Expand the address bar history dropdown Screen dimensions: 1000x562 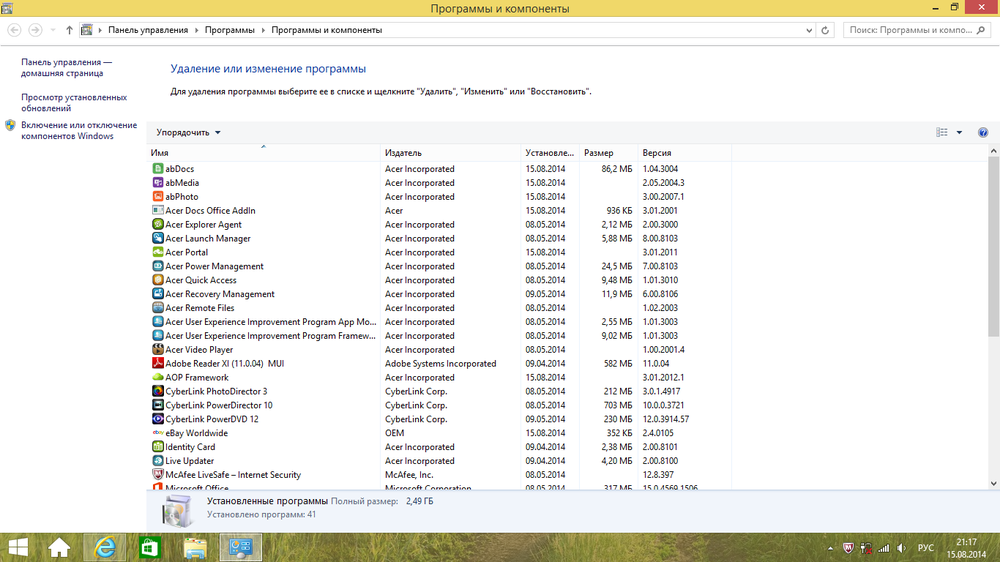pyautogui.click(x=809, y=30)
